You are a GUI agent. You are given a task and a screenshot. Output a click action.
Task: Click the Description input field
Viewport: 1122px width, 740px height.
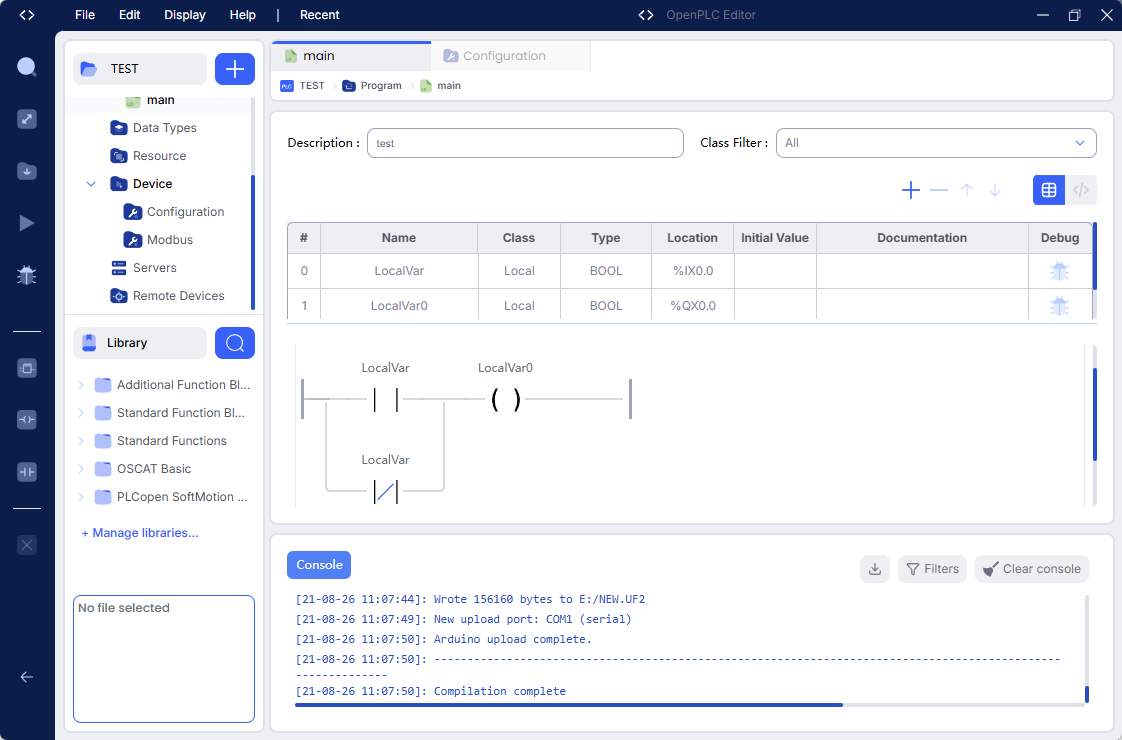click(x=525, y=143)
